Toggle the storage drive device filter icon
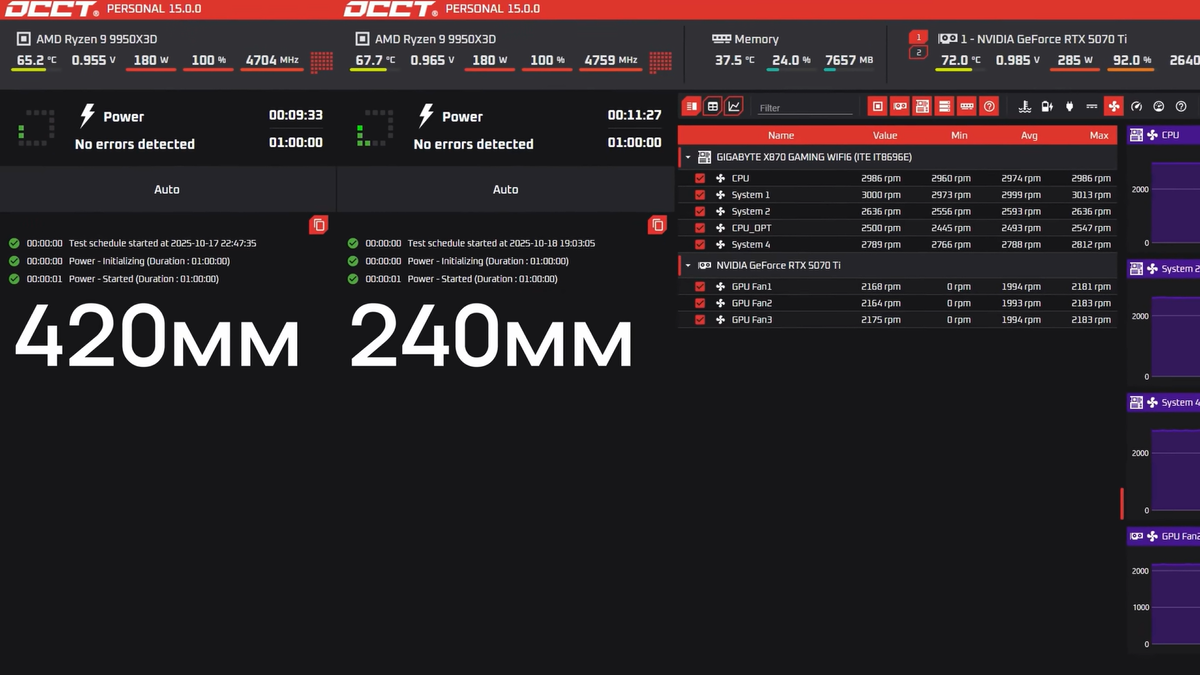 click(944, 106)
